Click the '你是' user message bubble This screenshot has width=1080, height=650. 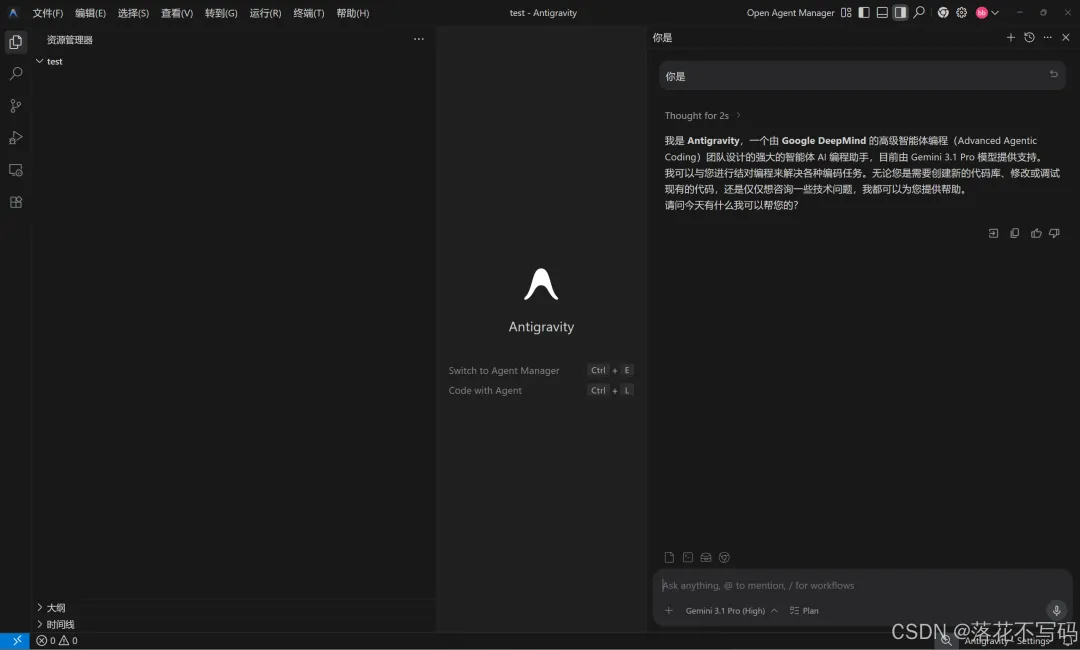tap(862, 76)
